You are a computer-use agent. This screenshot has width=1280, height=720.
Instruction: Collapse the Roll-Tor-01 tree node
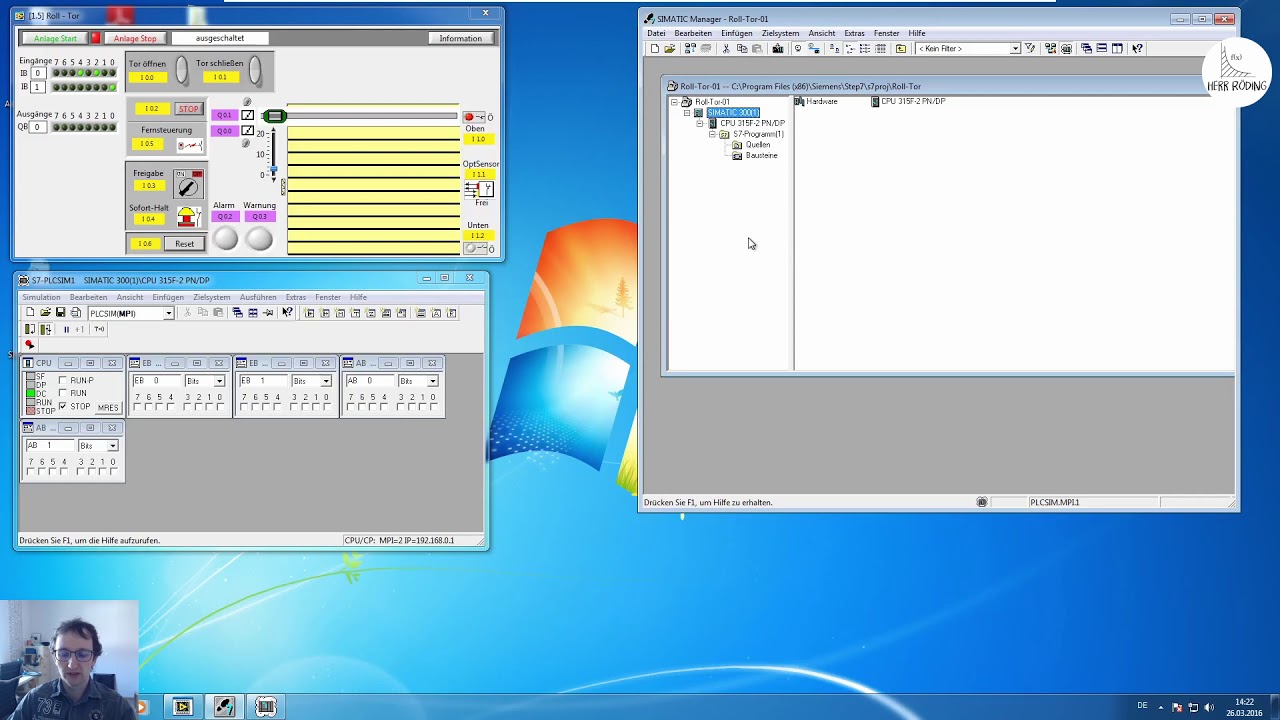click(674, 102)
